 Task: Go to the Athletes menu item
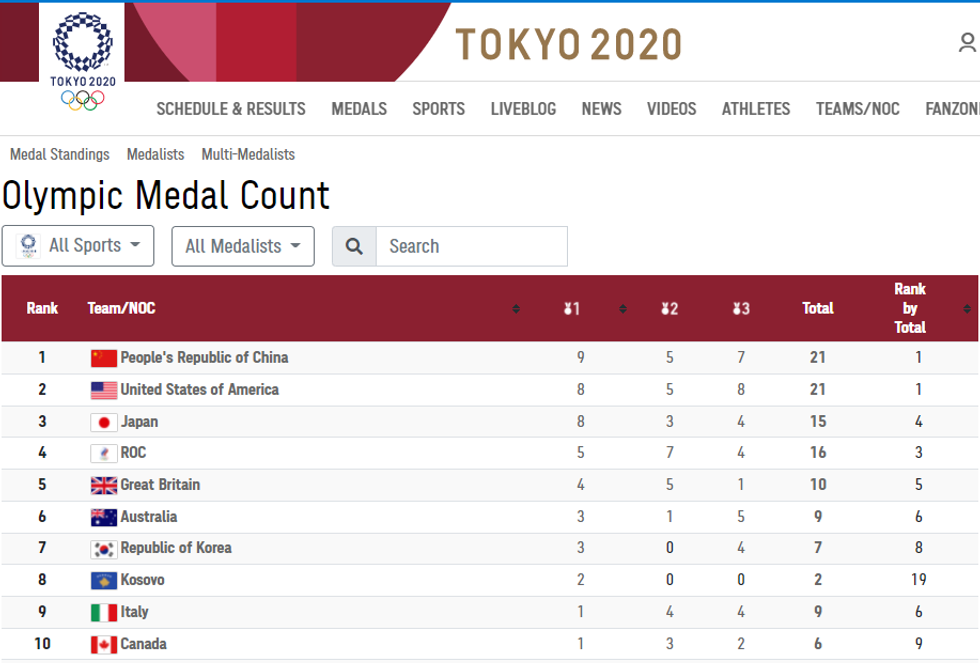[x=756, y=109]
